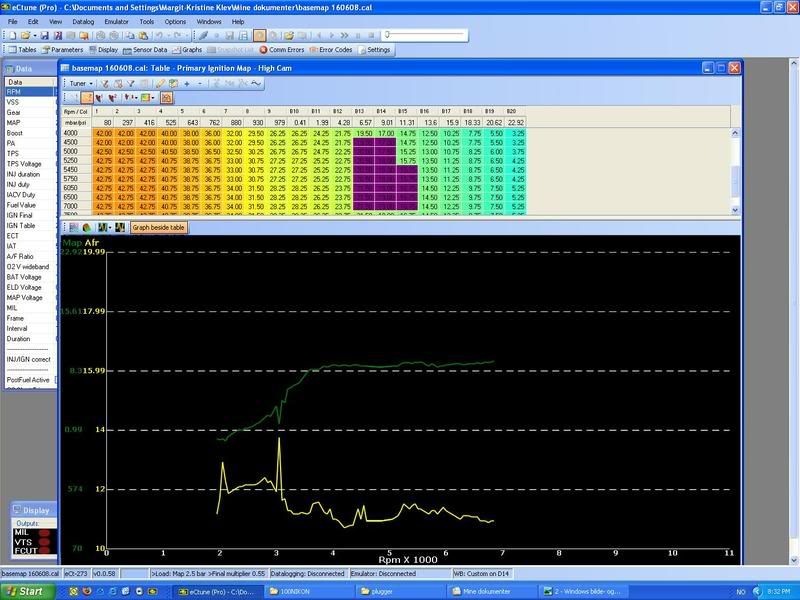Toggle Graph beside table button
The image size is (800, 600).
[158, 228]
